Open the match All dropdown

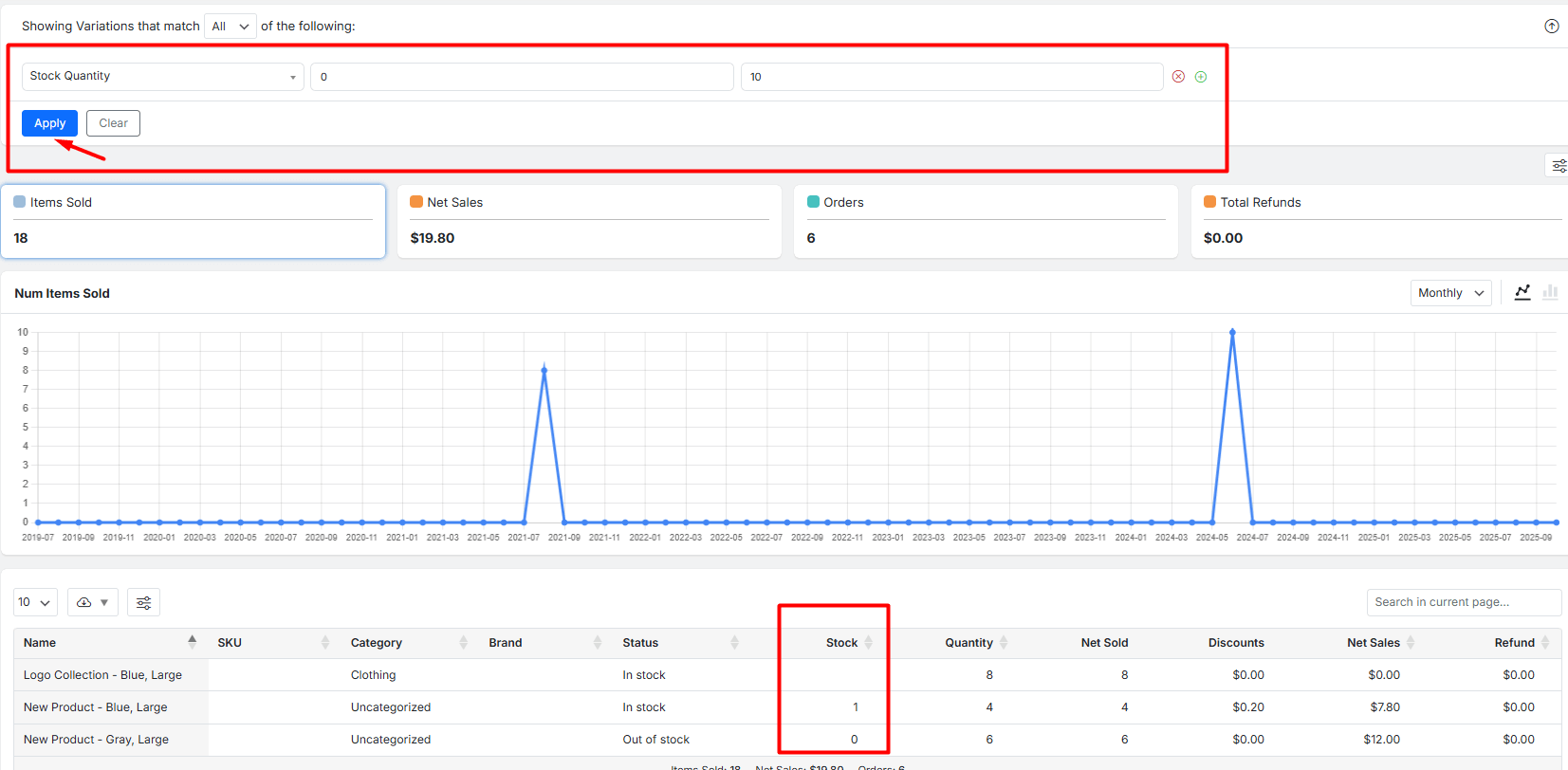(231, 27)
